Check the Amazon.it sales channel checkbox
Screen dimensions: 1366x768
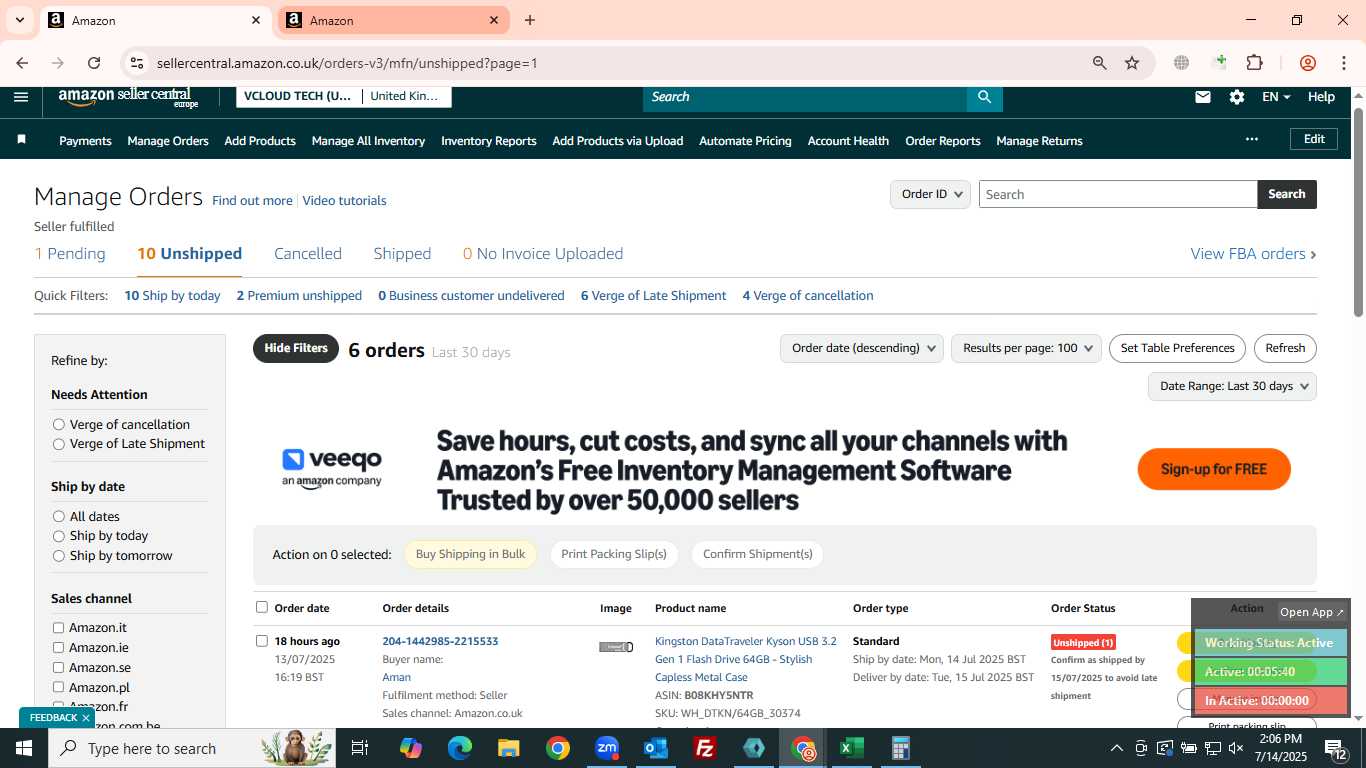click(x=58, y=628)
